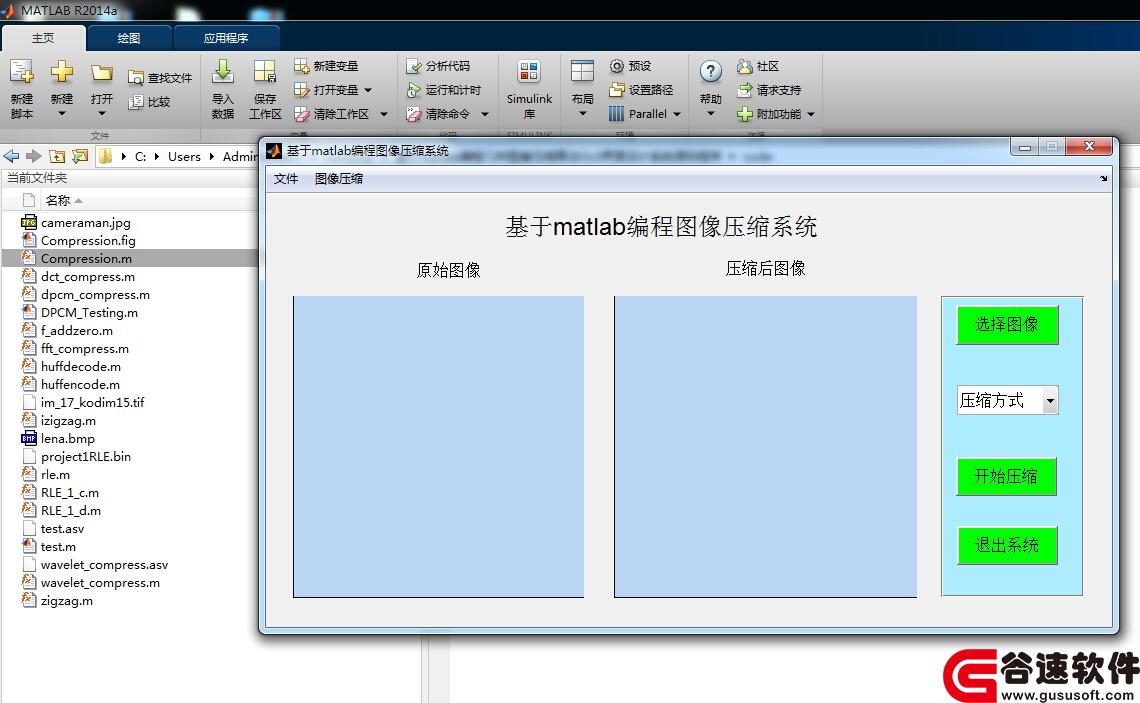Select file dpcm_compress.m

[x=95, y=294]
